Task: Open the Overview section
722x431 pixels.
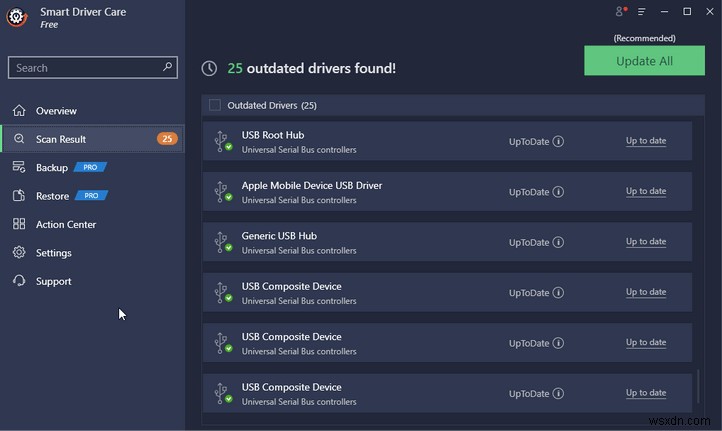Action: point(92,111)
